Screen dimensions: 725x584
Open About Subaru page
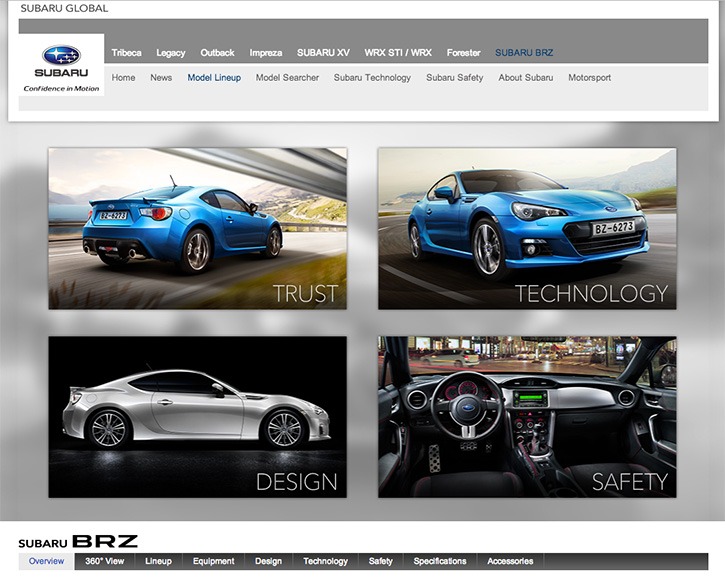pos(526,78)
